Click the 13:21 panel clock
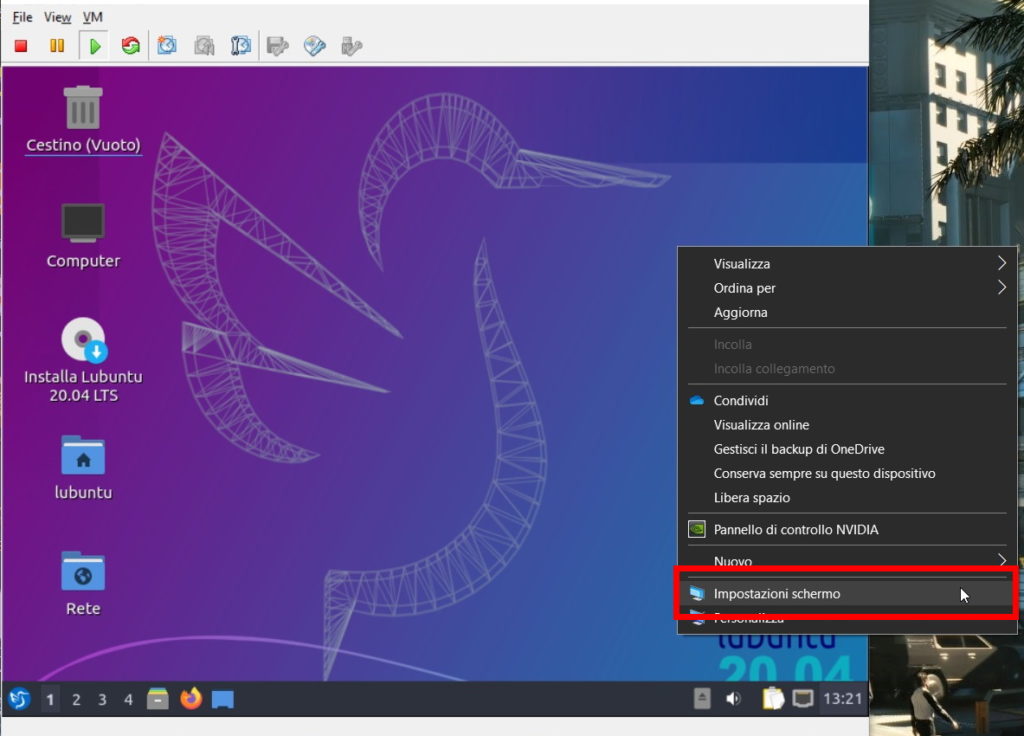The height and width of the screenshot is (736, 1024). [x=842, y=699]
